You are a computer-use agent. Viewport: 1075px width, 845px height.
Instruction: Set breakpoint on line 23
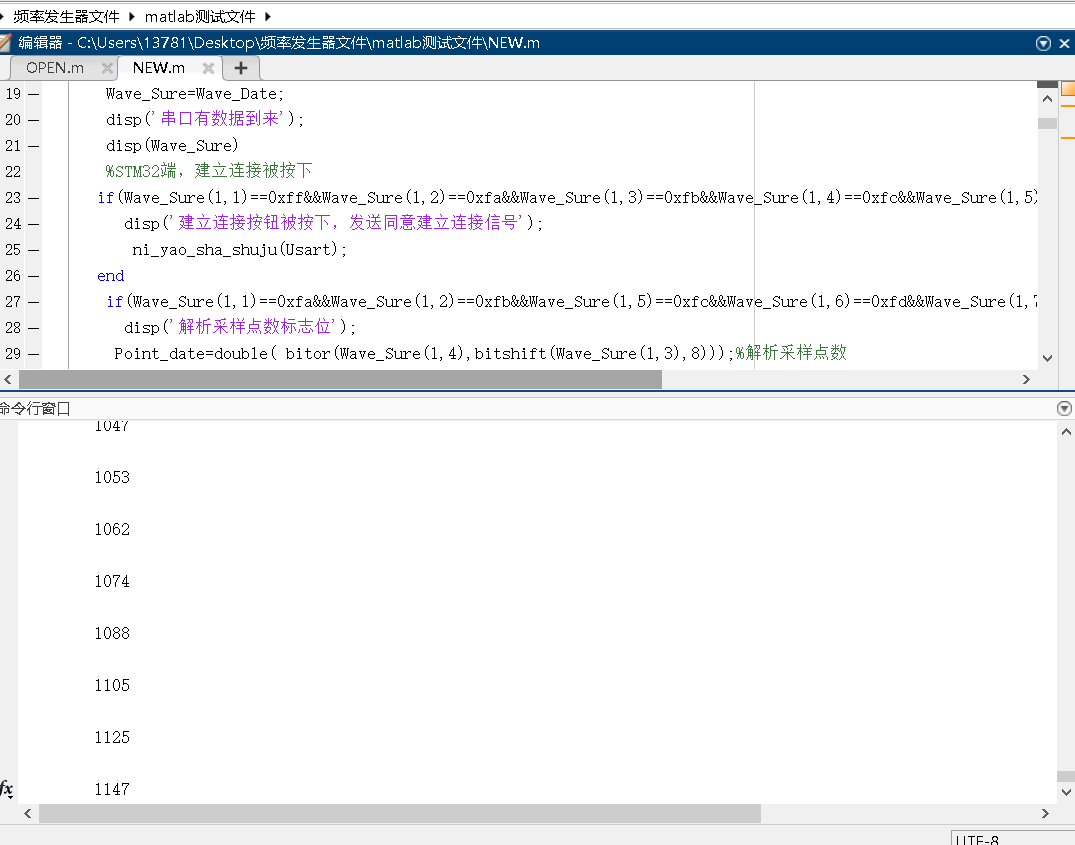click(34, 198)
